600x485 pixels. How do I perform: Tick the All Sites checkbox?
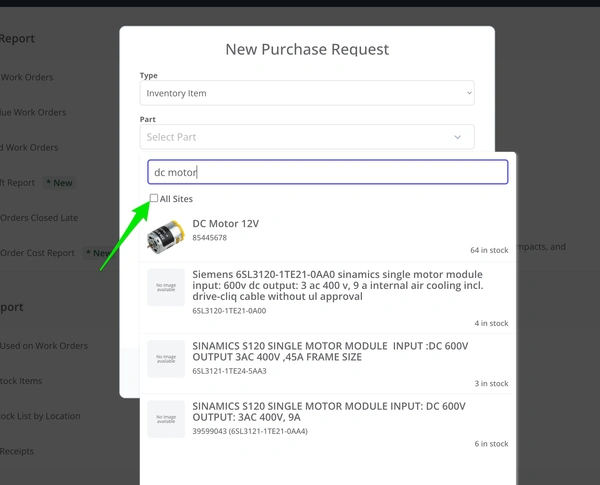(x=154, y=198)
